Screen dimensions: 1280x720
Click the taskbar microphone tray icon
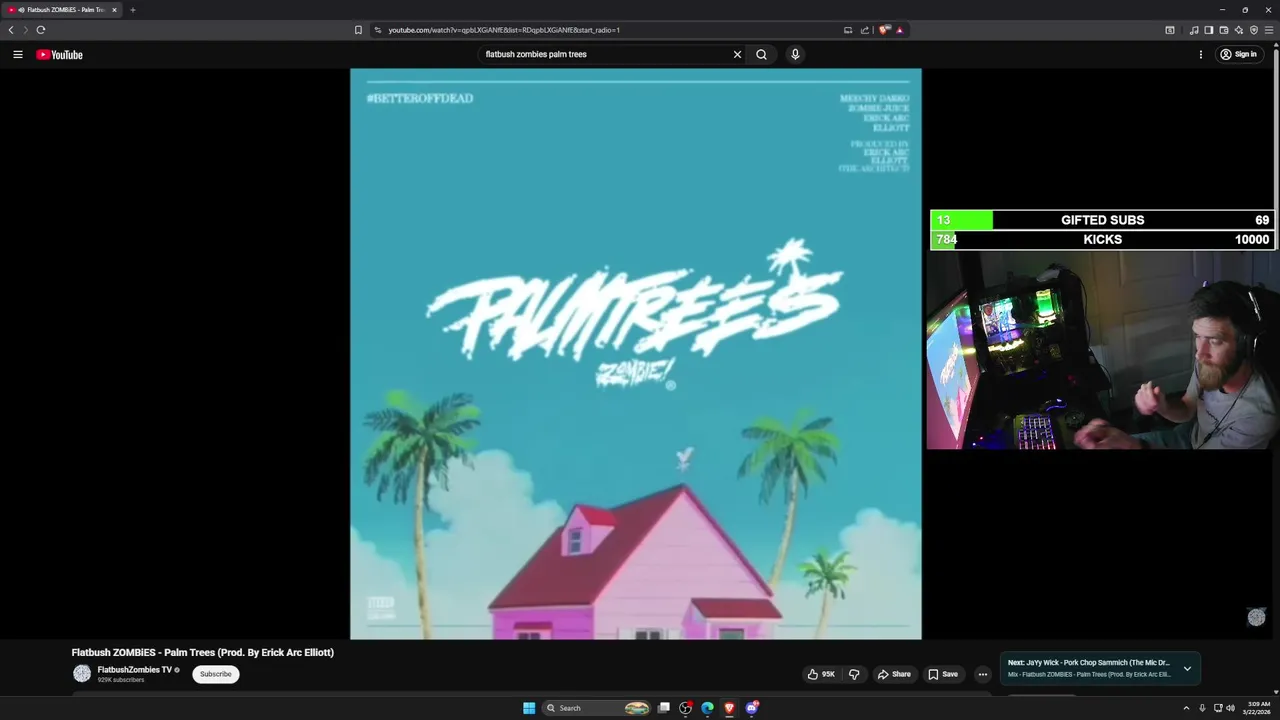(1202, 708)
